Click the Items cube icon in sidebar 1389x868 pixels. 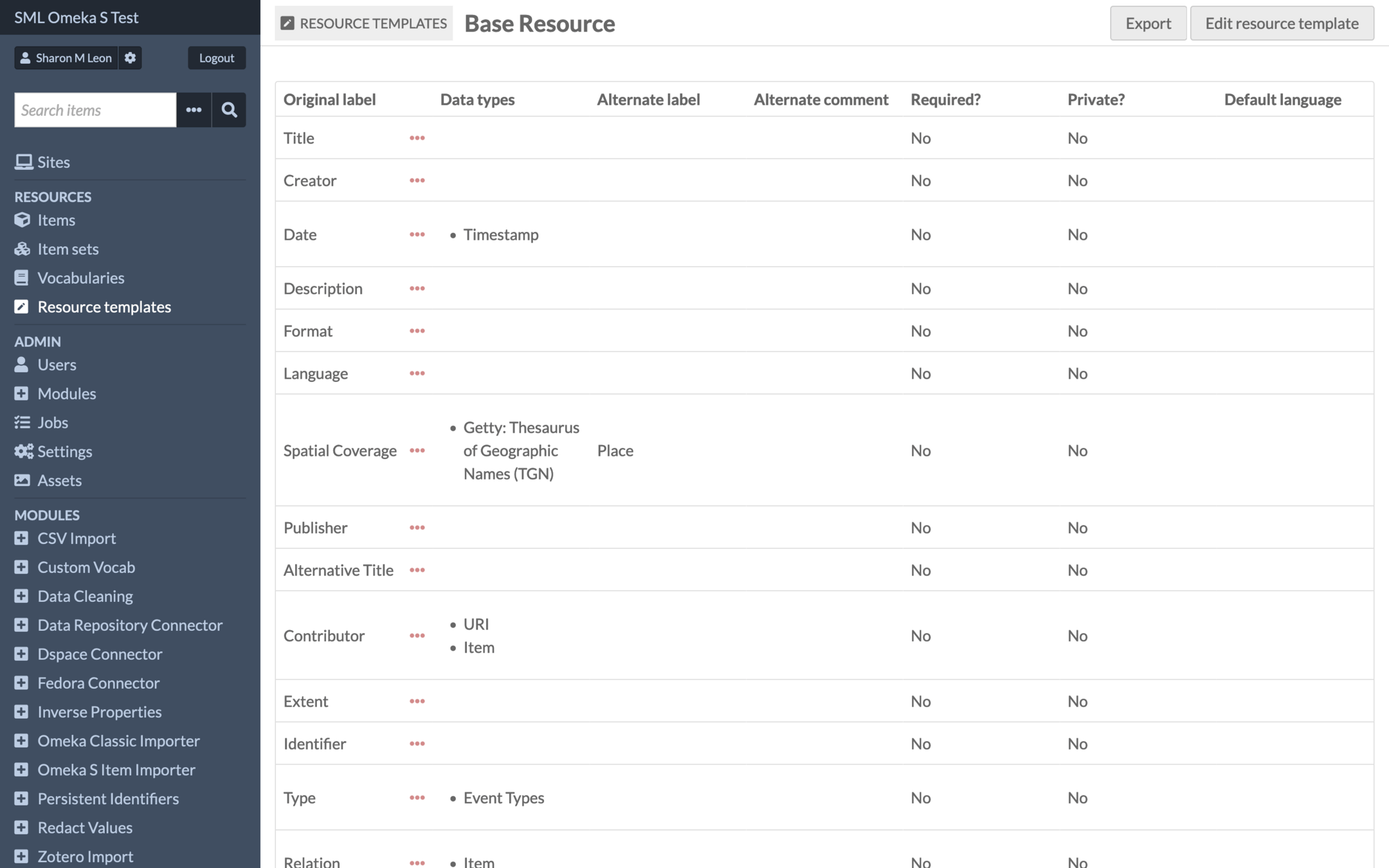[22, 220]
